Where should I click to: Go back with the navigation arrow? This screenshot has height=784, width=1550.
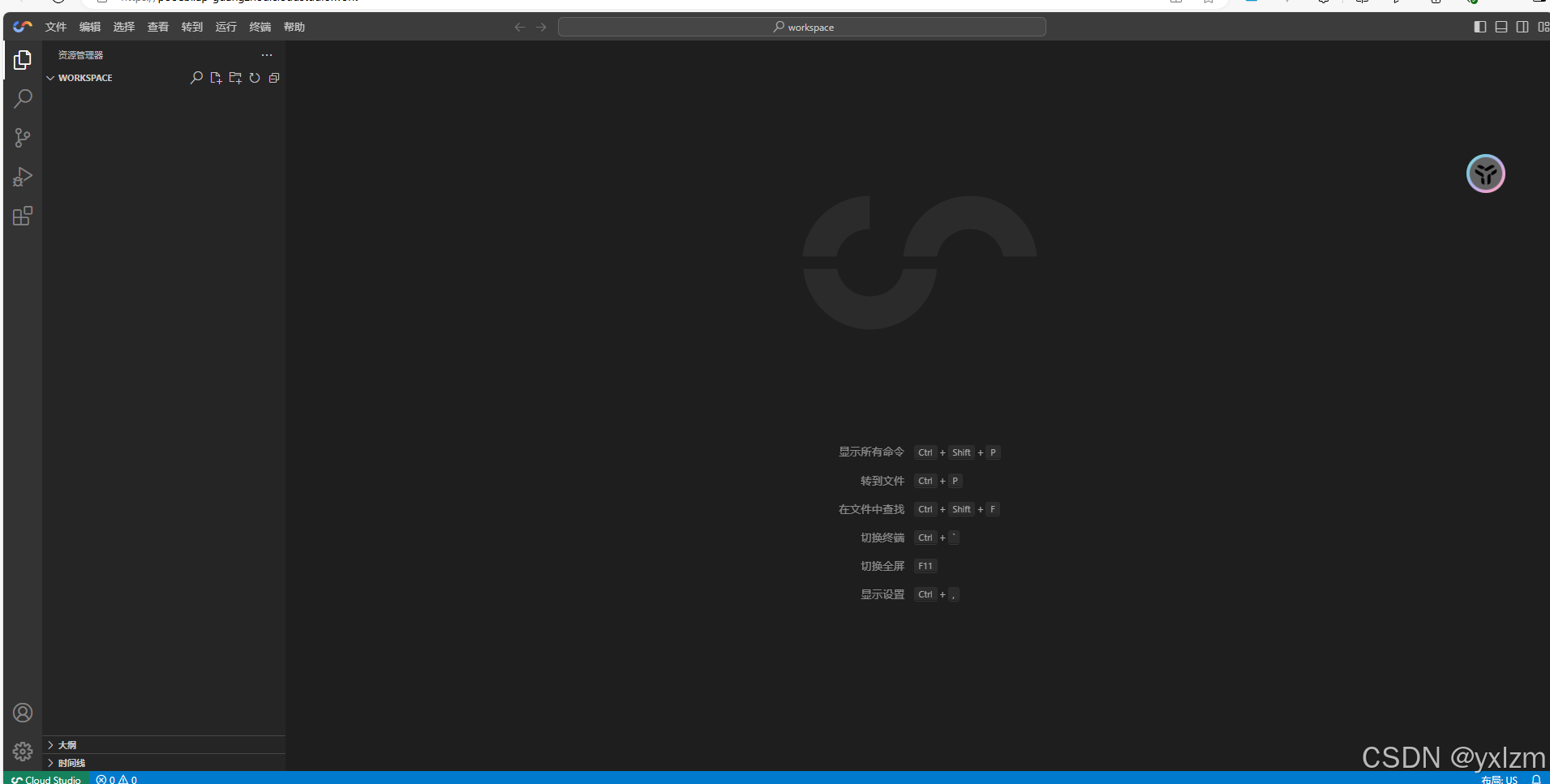click(x=520, y=27)
